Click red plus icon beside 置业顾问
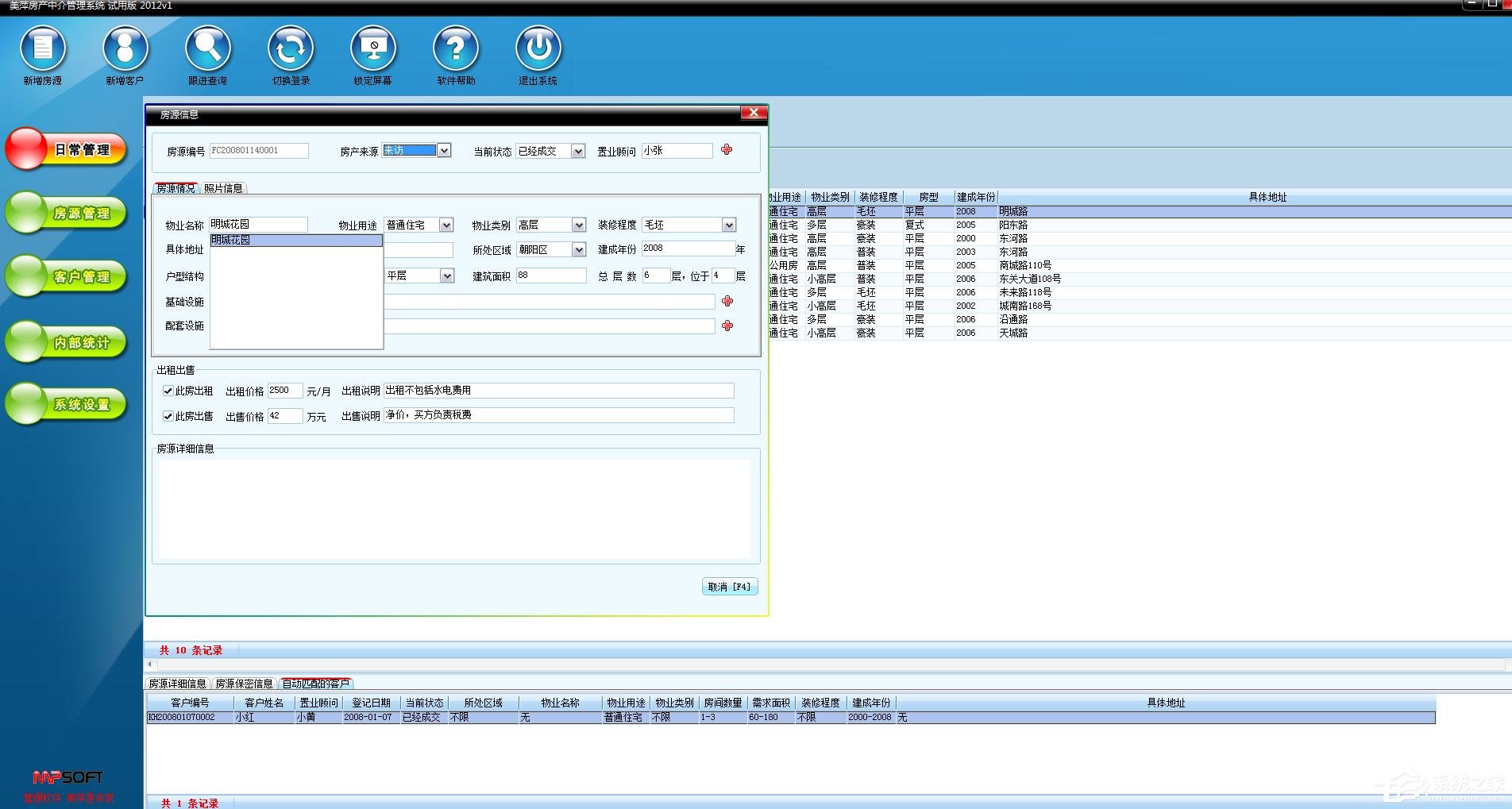This screenshot has width=1512, height=809. tap(727, 150)
